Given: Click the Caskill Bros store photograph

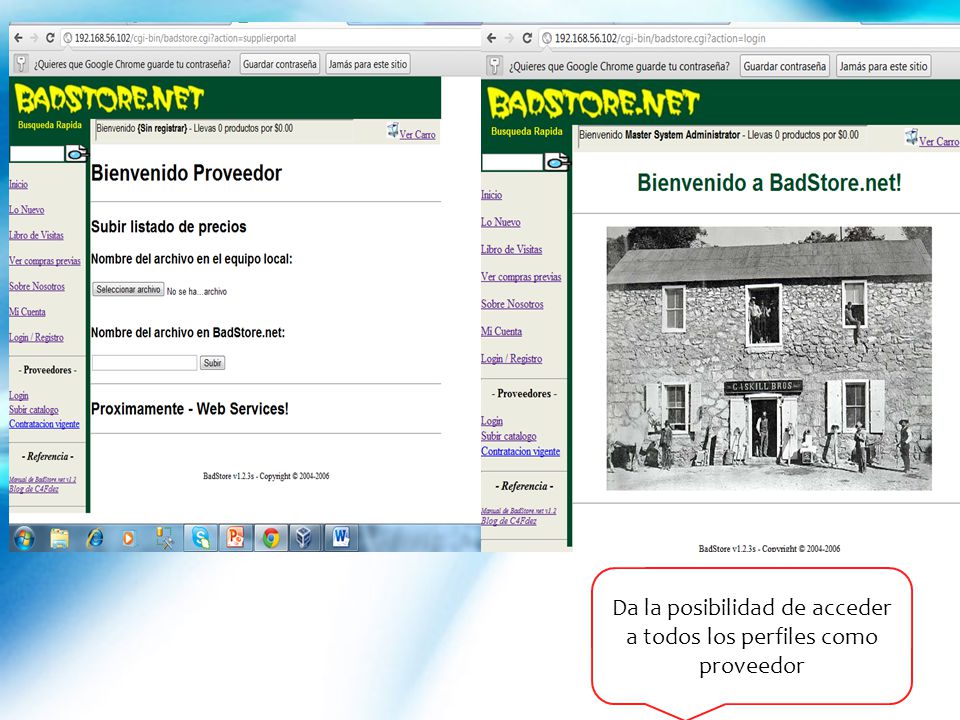Looking at the screenshot, I should point(769,358).
